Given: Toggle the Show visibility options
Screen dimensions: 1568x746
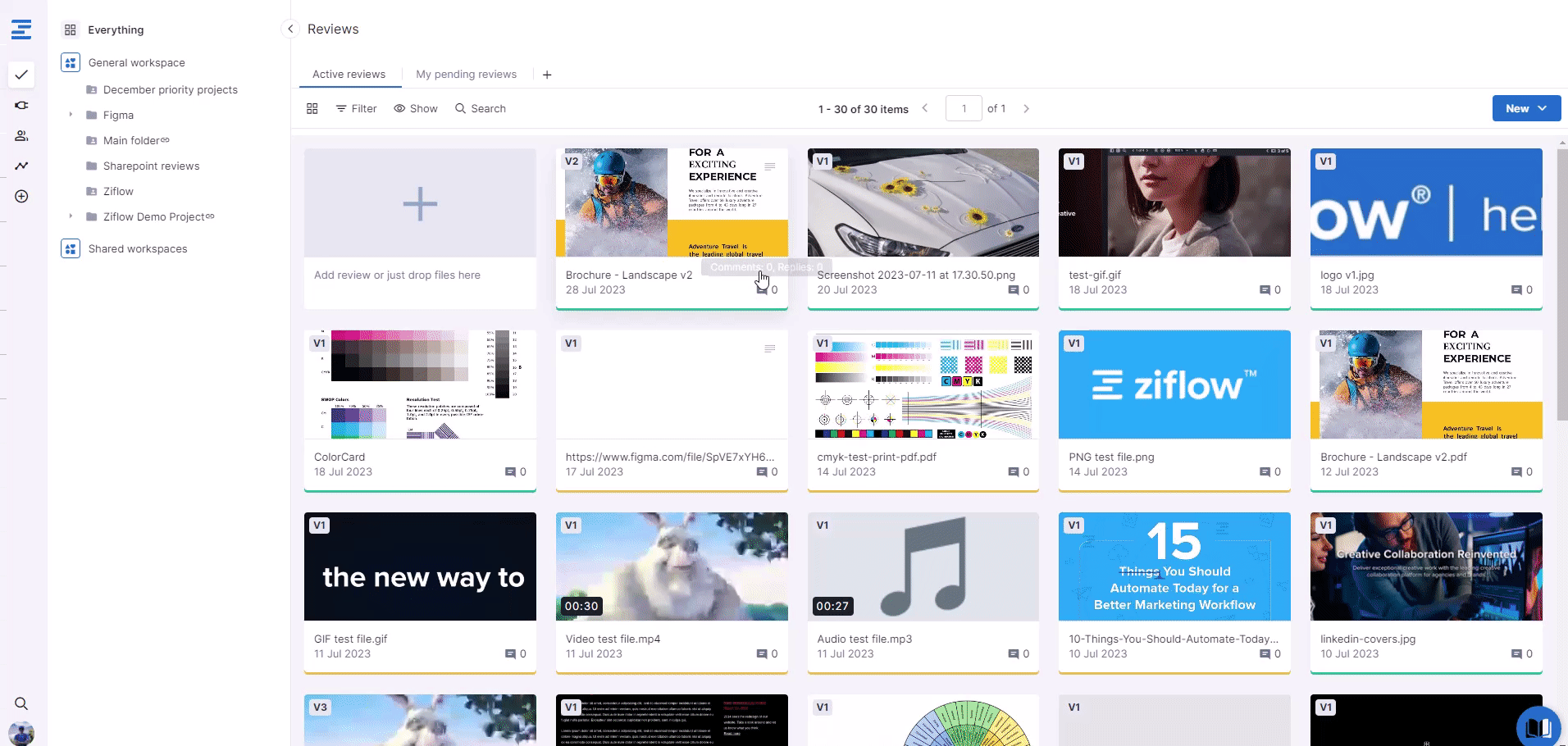Looking at the screenshot, I should point(415,109).
